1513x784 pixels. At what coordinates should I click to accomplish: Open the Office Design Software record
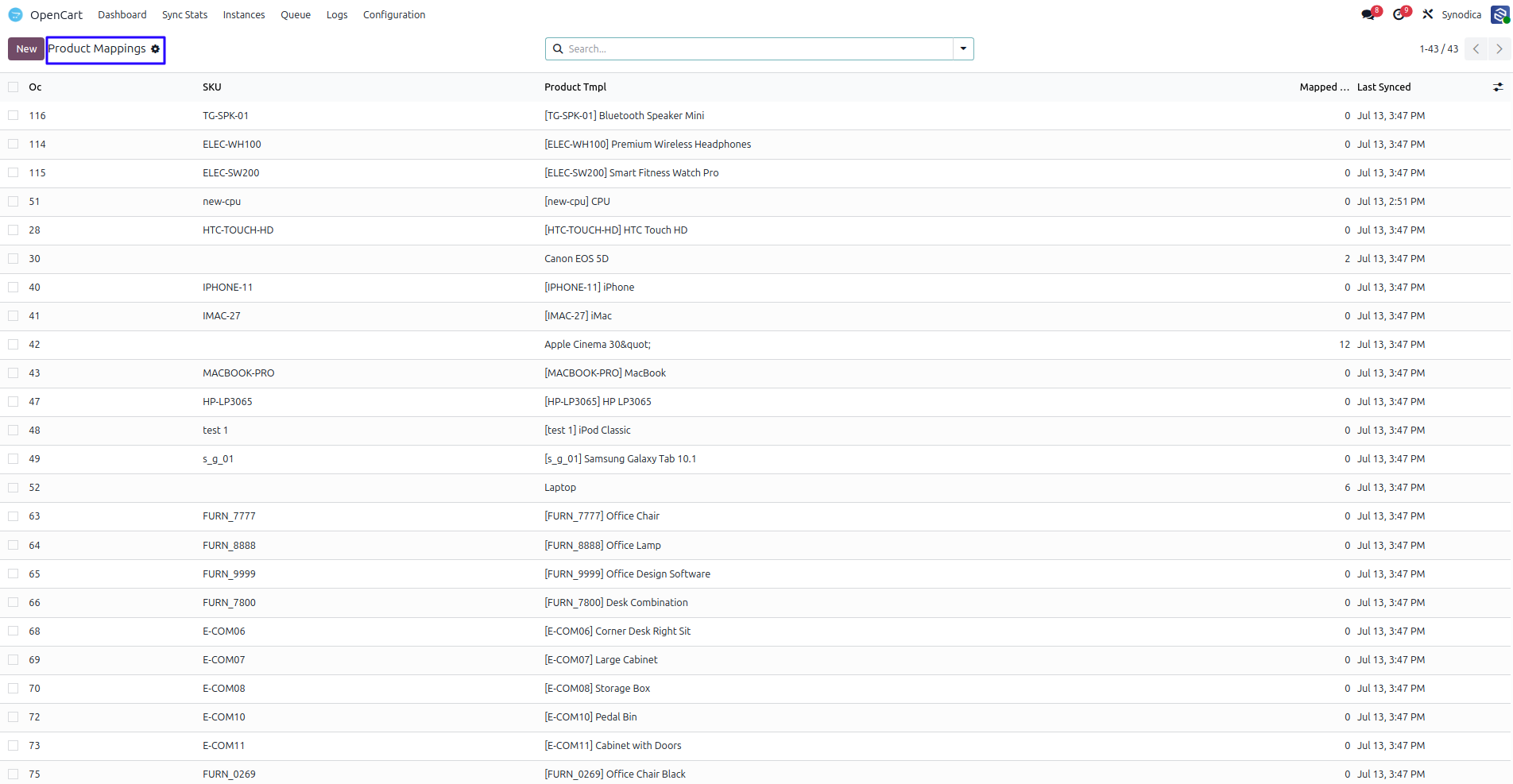point(628,574)
